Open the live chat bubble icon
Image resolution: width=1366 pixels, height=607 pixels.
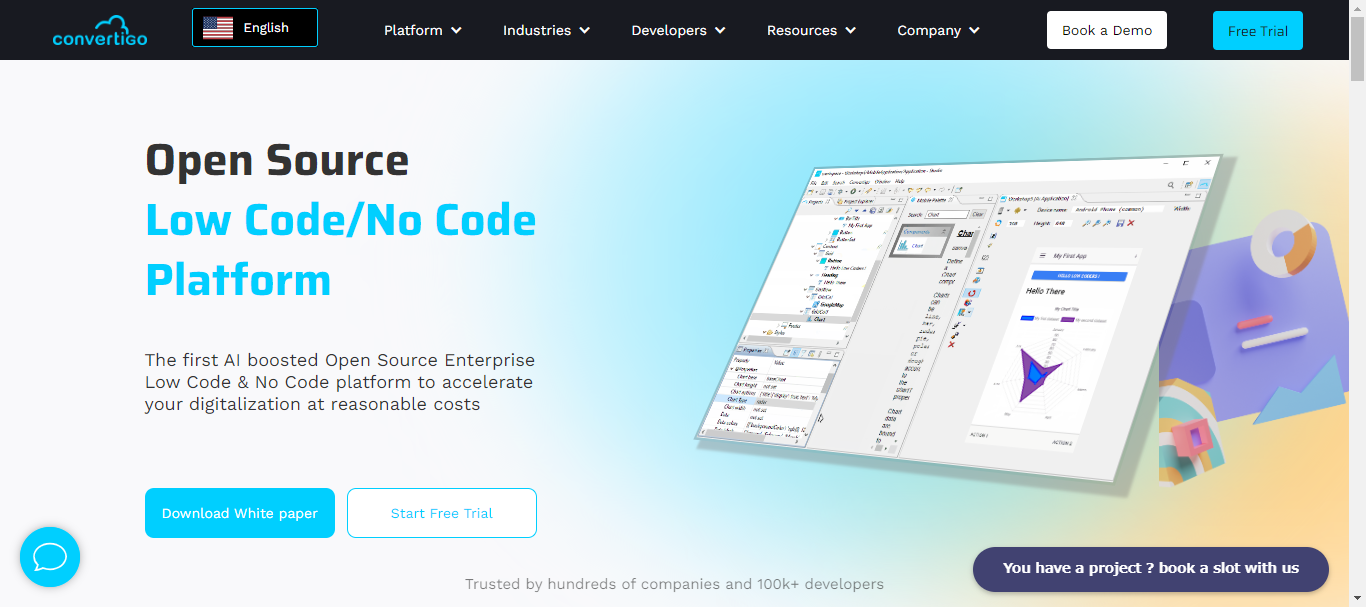point(50,557)
